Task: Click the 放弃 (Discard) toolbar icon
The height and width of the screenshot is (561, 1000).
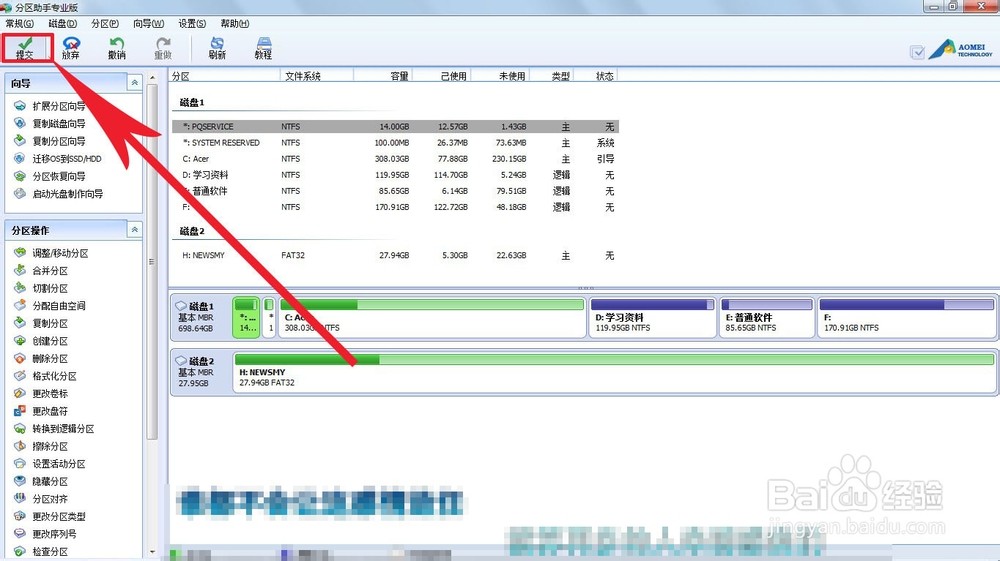Action: [x=71, y=47]
